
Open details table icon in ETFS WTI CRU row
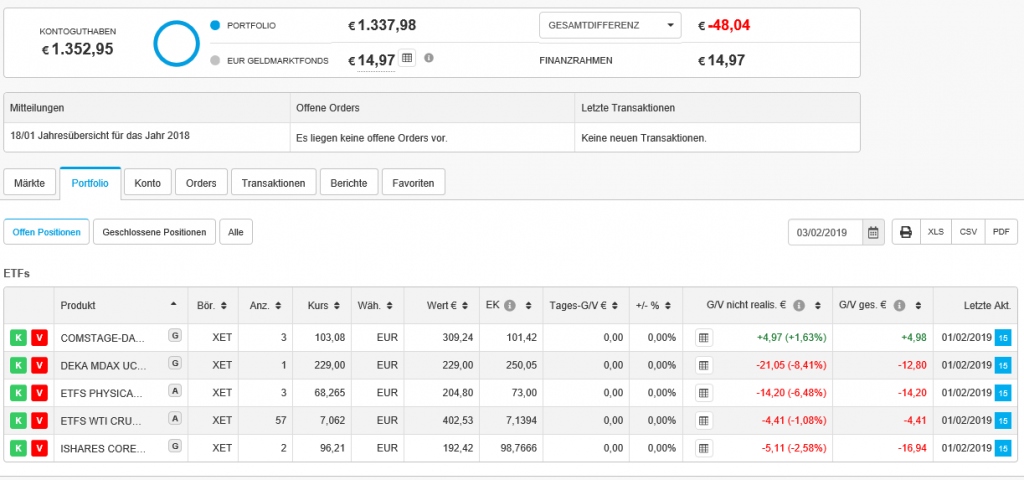[x=704, y=421]
